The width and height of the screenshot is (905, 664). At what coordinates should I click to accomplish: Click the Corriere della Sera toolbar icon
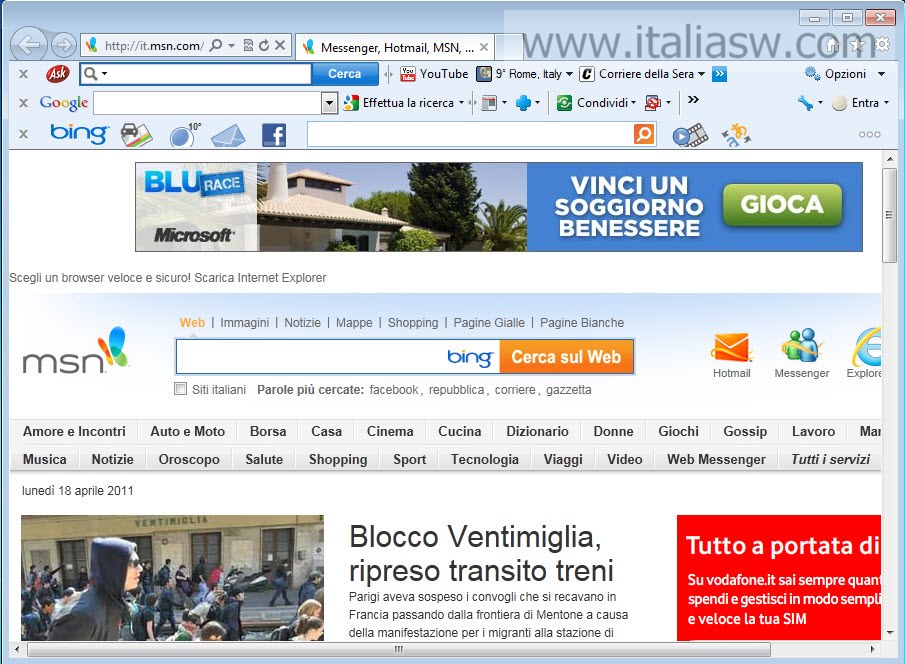(x=586, y=74)
